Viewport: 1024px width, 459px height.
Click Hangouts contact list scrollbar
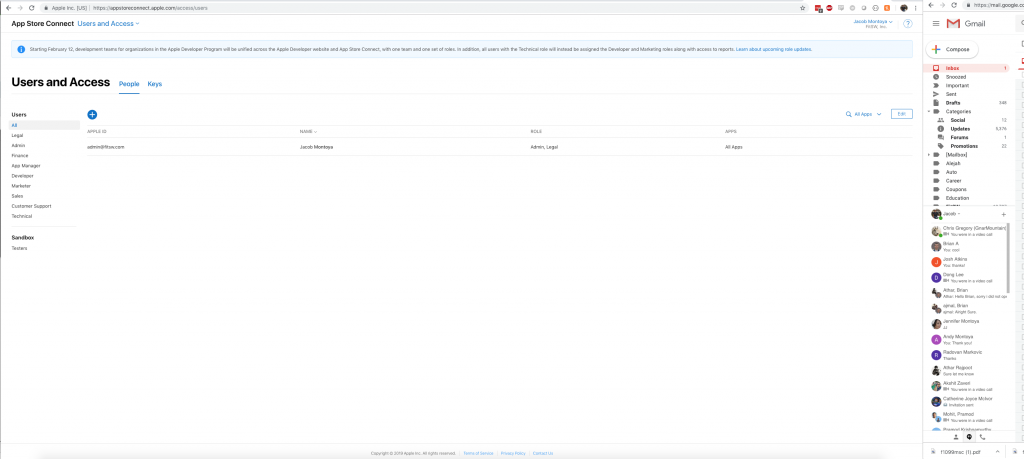1010,258
